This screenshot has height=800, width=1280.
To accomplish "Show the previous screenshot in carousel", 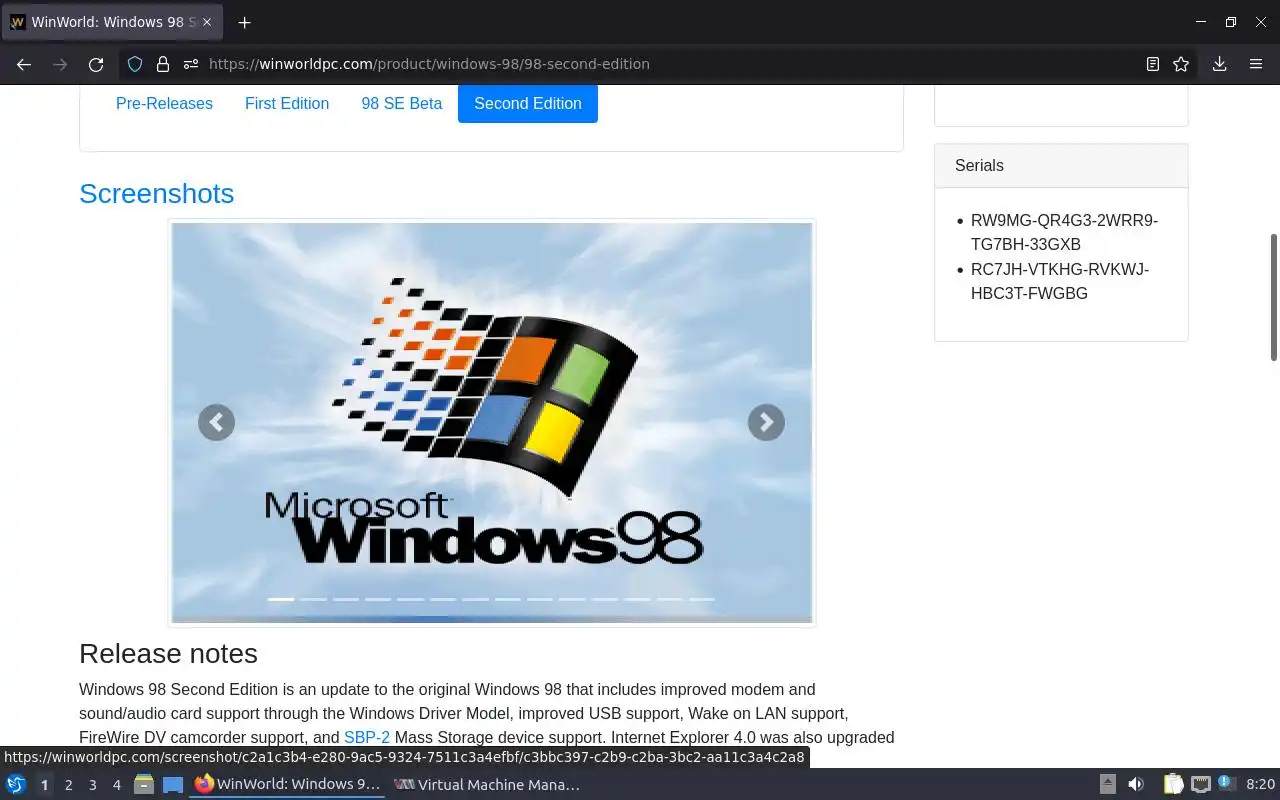I will click(216, 422).
